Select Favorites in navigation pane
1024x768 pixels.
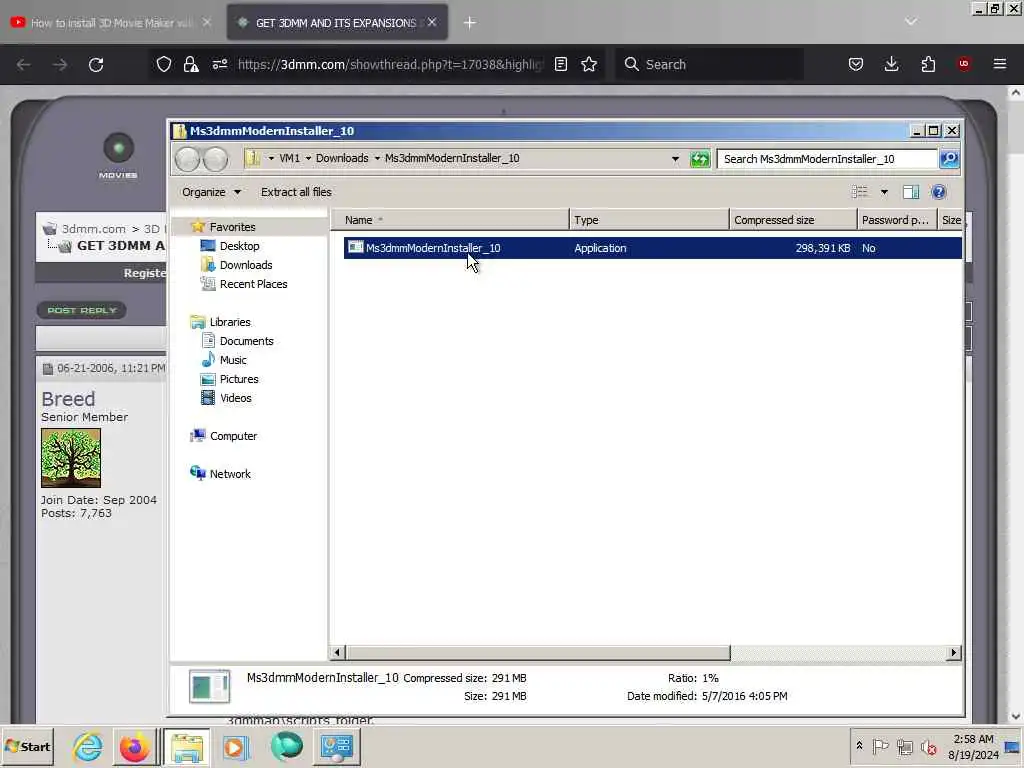(232, 227)
